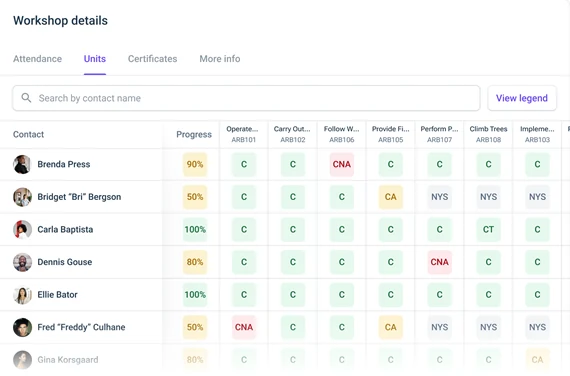Click Carla Baptista's 100% progress badge

tap(195, 229)
